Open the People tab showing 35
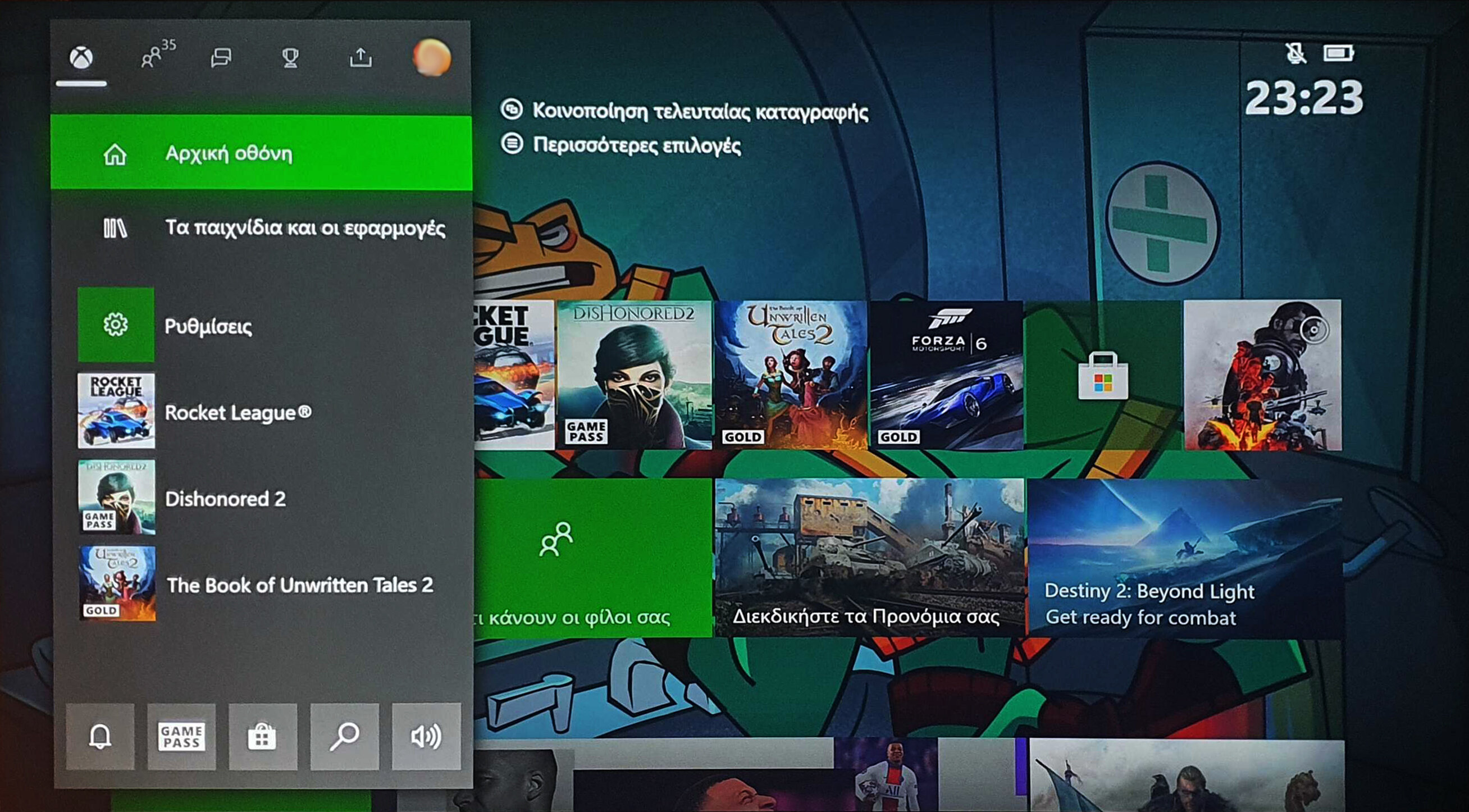This screenshot has width=1469, height=812. (158, 54)
